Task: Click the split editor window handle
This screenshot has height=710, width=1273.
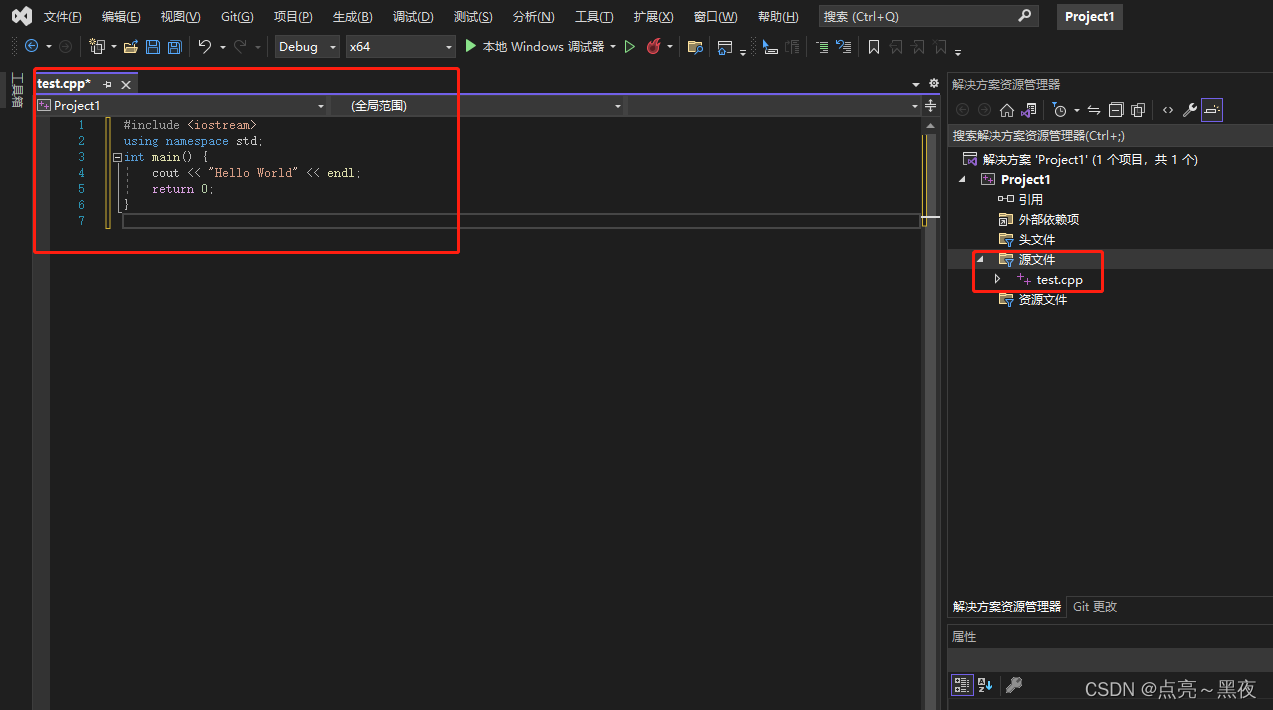Action: click(x=931, y=105)
